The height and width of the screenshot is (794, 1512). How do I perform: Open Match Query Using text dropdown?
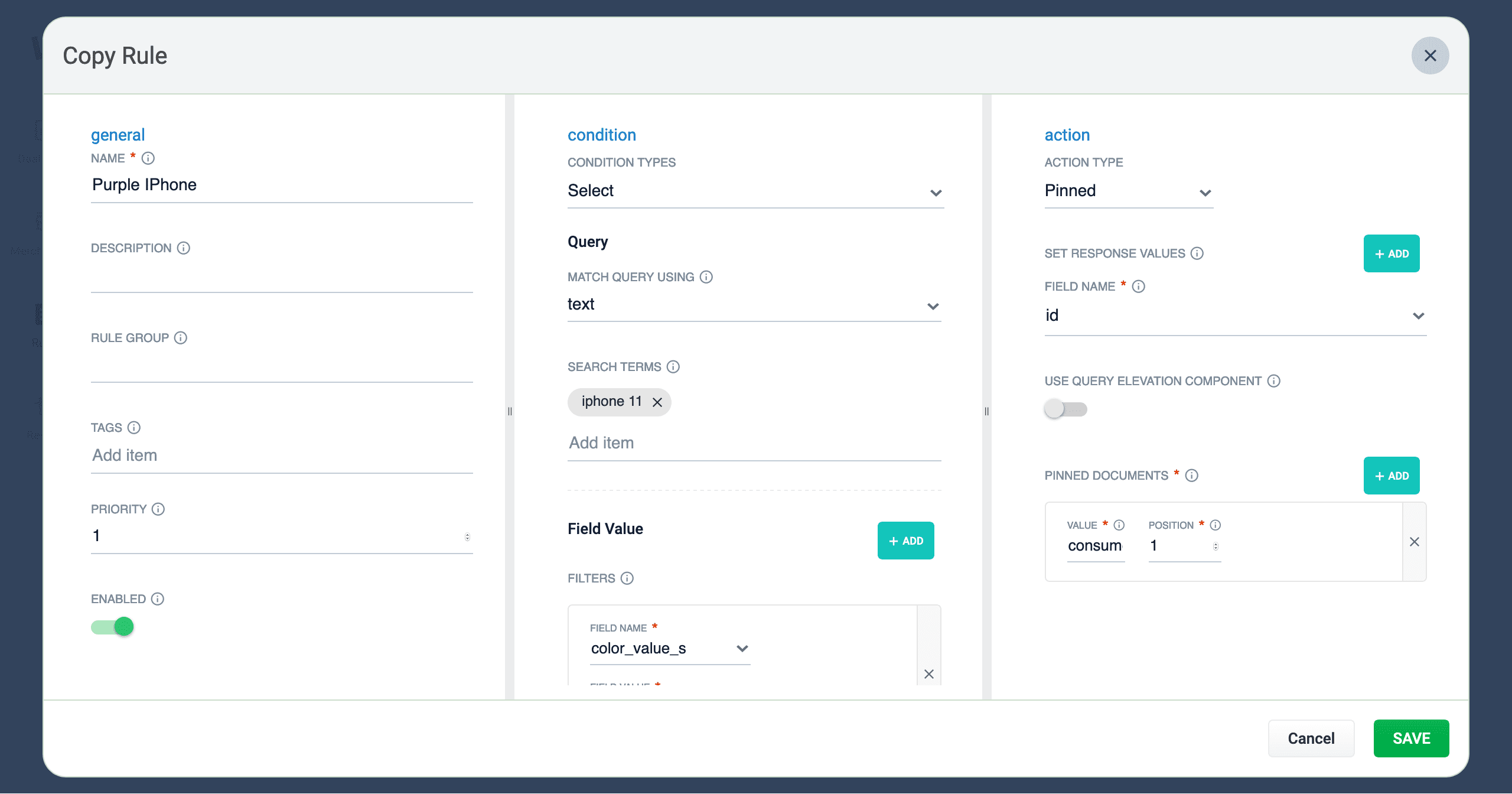point(754,305)
